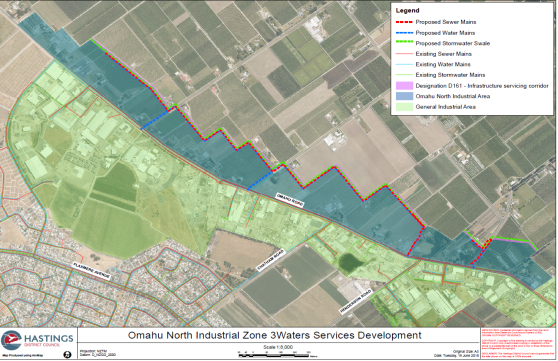558x361 pixels.
Task: Click the Flaxmere Avenue road label
Action: [x=91, y=271]
